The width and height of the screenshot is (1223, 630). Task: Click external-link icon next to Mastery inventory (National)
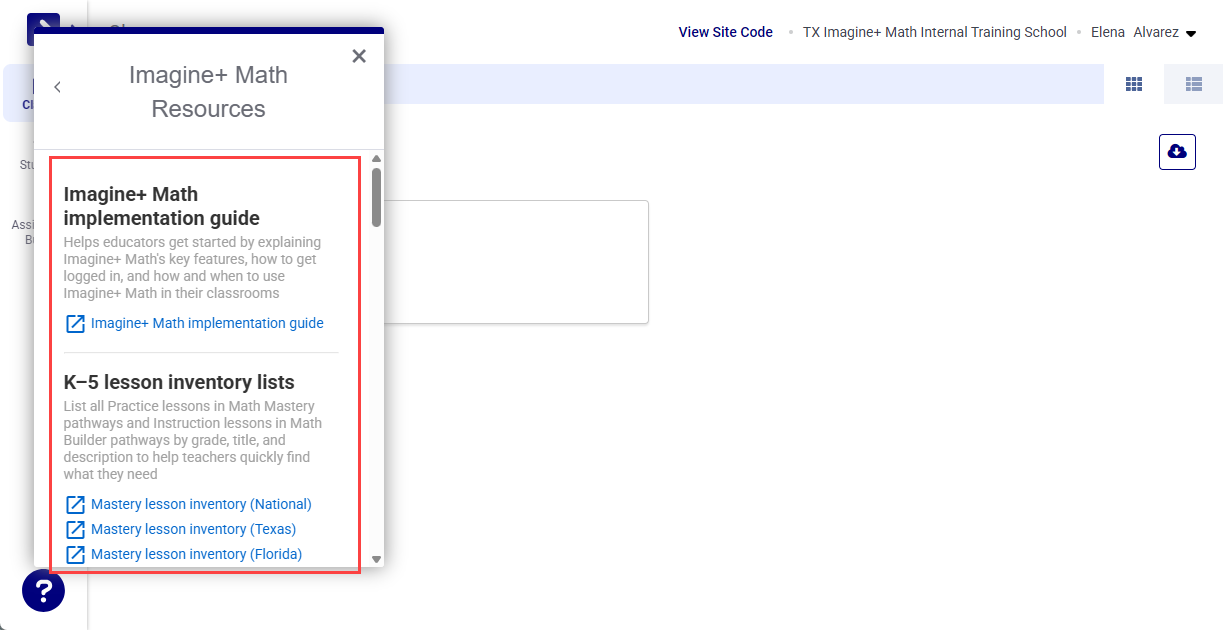click(x=75, y=505)
